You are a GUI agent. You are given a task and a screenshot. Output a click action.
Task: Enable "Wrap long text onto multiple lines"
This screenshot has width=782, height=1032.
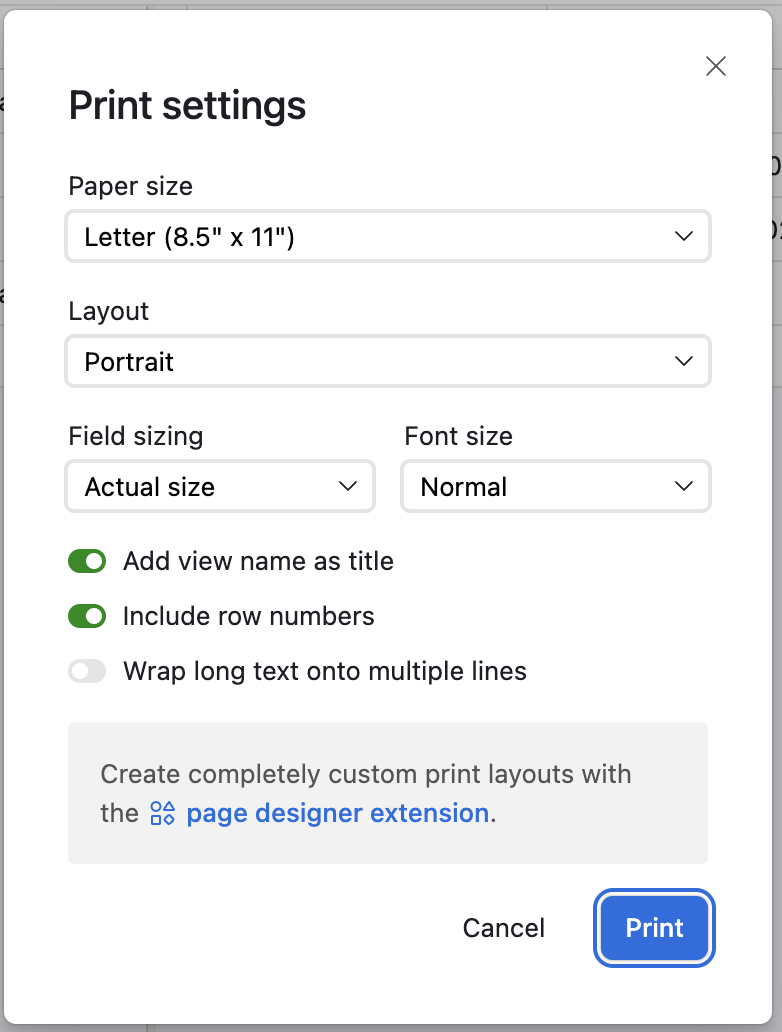pyautogui.click(x=87, y=671)
